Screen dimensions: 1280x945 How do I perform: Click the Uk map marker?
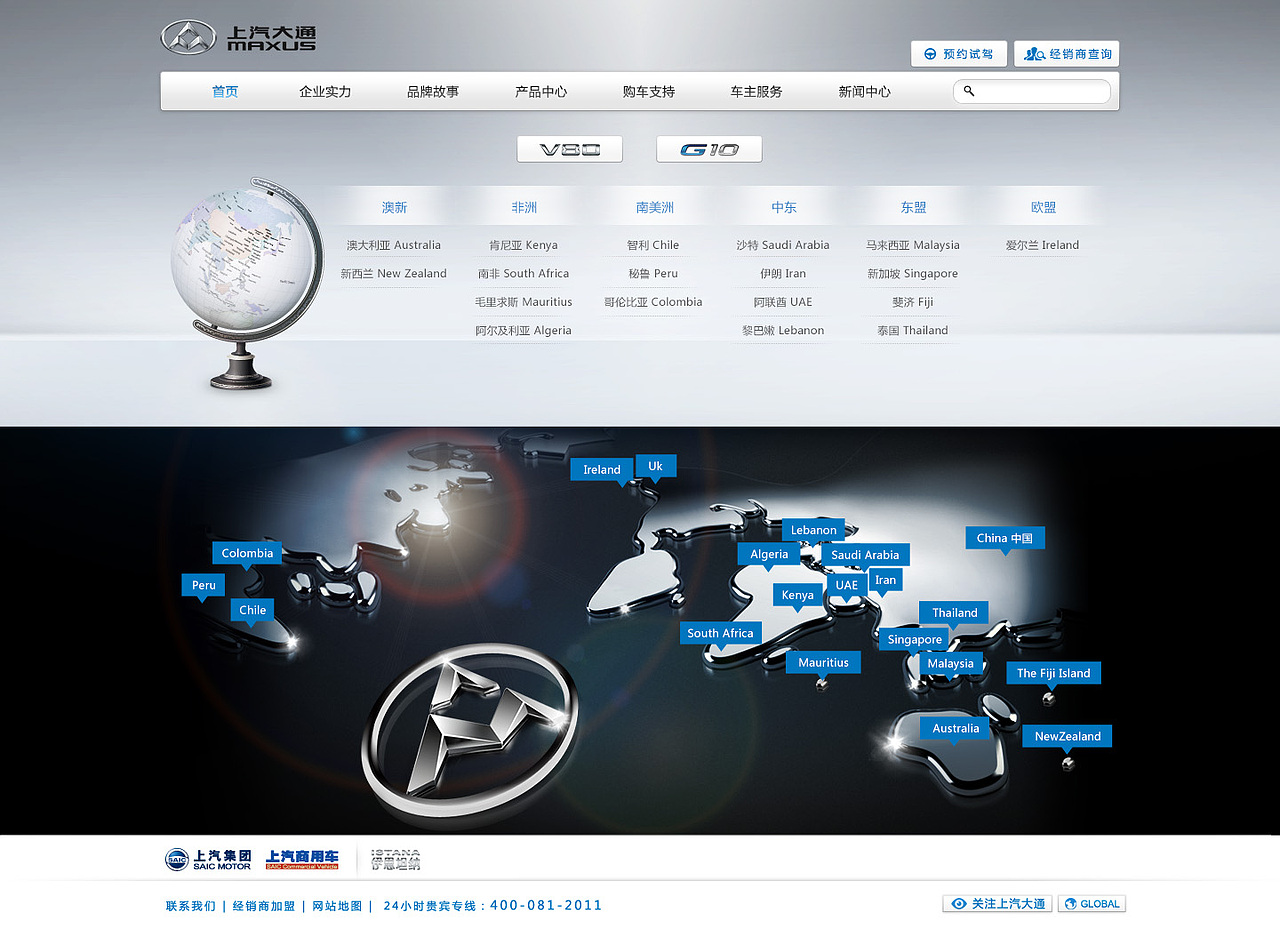click(x=656, y=466)
